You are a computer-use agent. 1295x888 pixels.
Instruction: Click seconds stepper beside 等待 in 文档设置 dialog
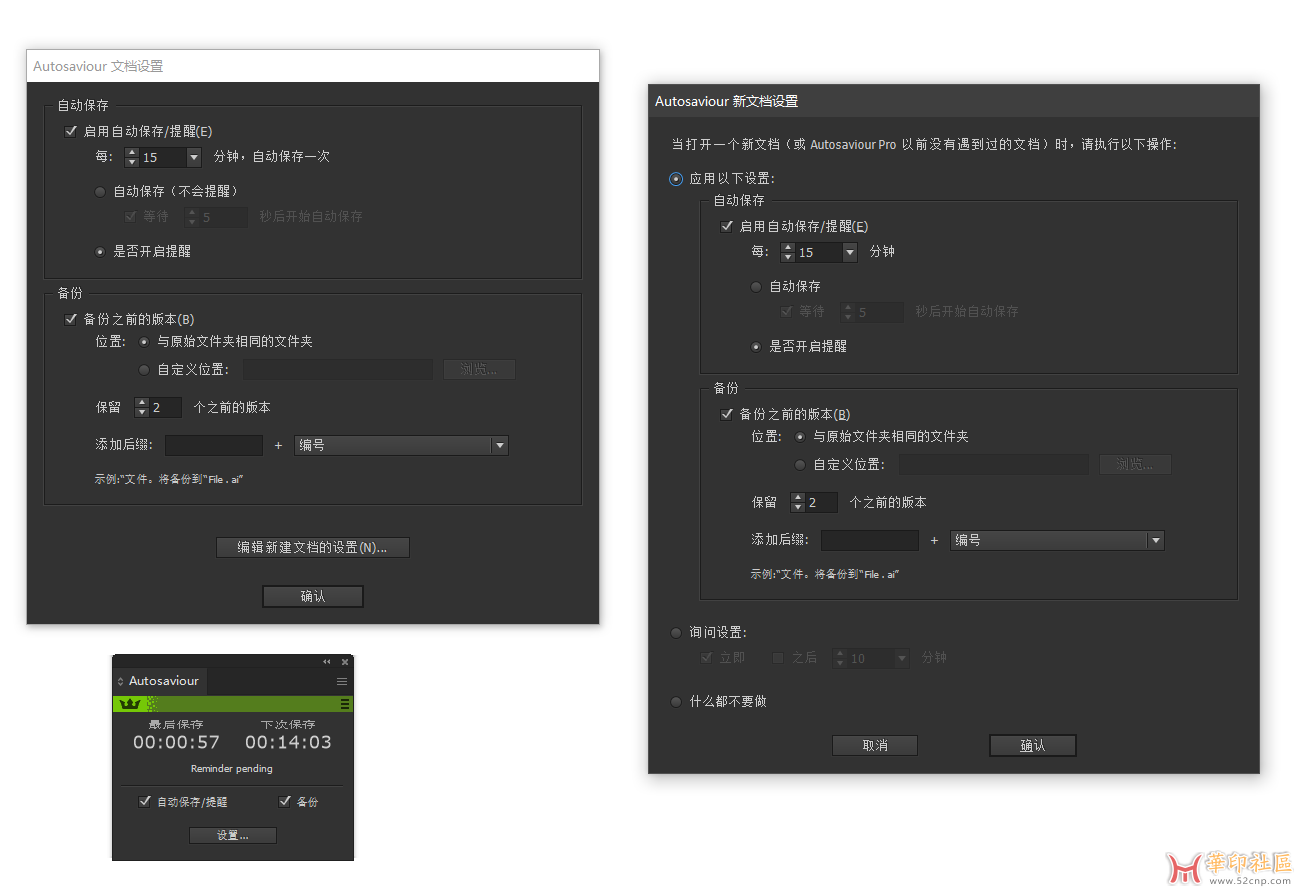192,217
